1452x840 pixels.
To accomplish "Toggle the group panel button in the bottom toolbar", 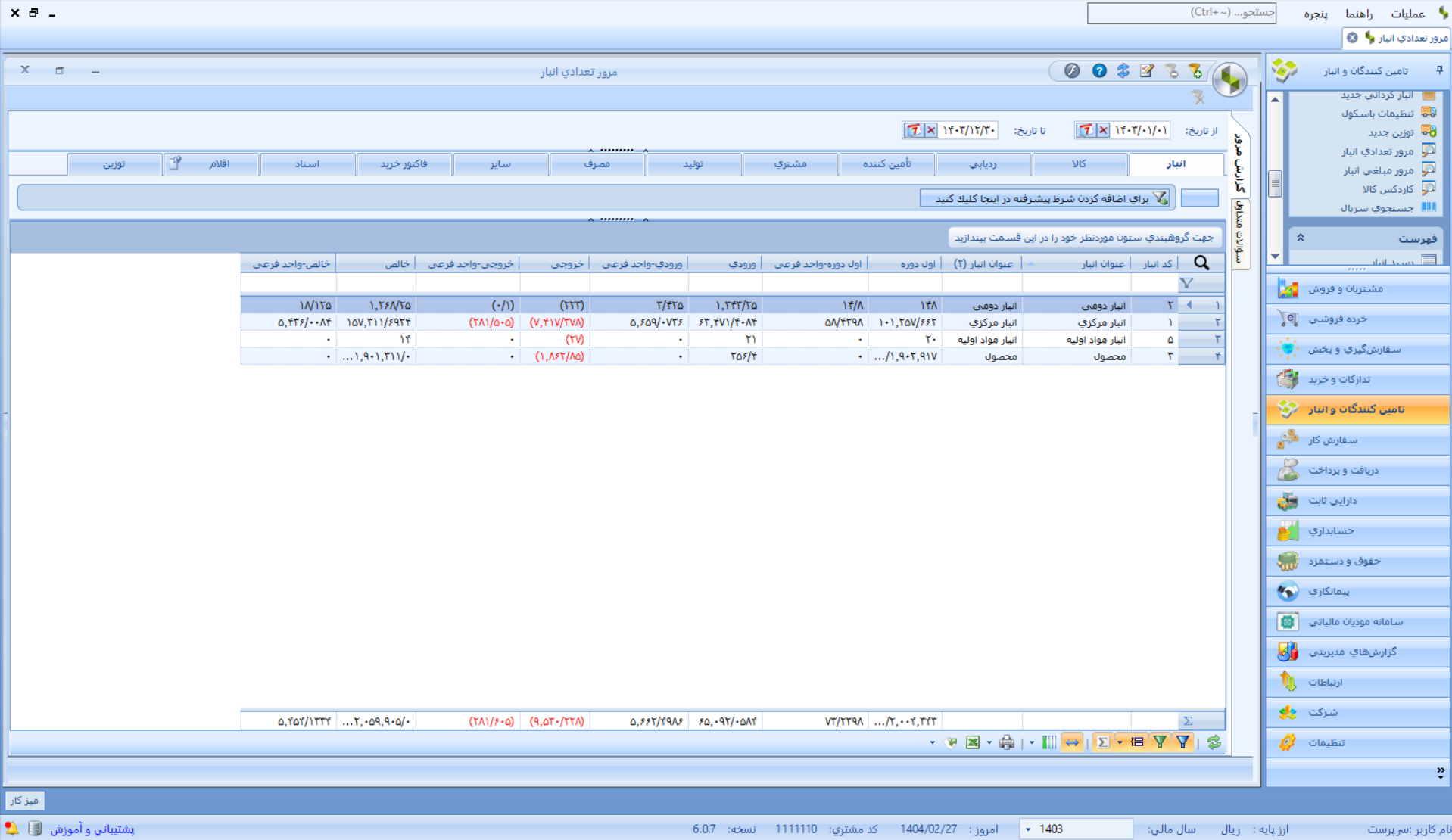I will (x=1137, y=742).
